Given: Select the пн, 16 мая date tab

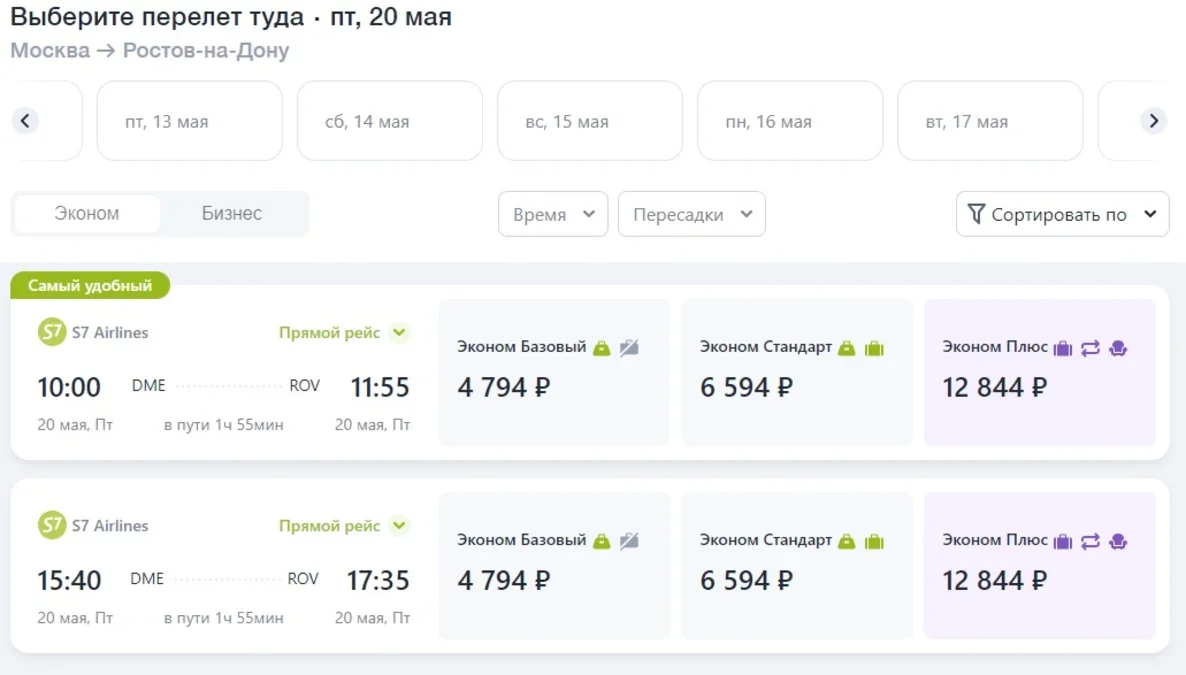Looking at the screenshot, I should coord(789,121).
